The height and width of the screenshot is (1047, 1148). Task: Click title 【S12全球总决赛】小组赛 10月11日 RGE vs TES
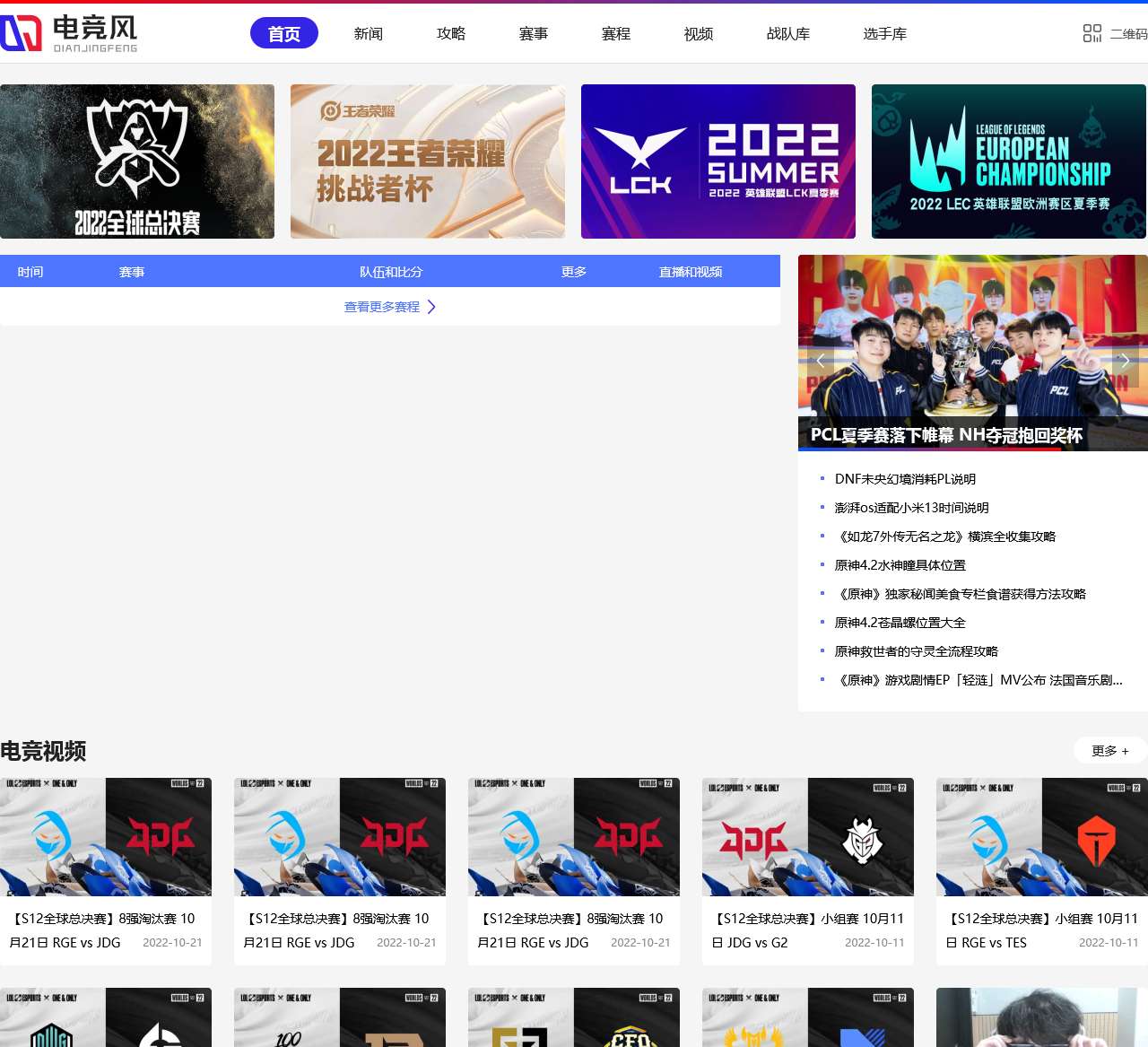[1042, 930]
